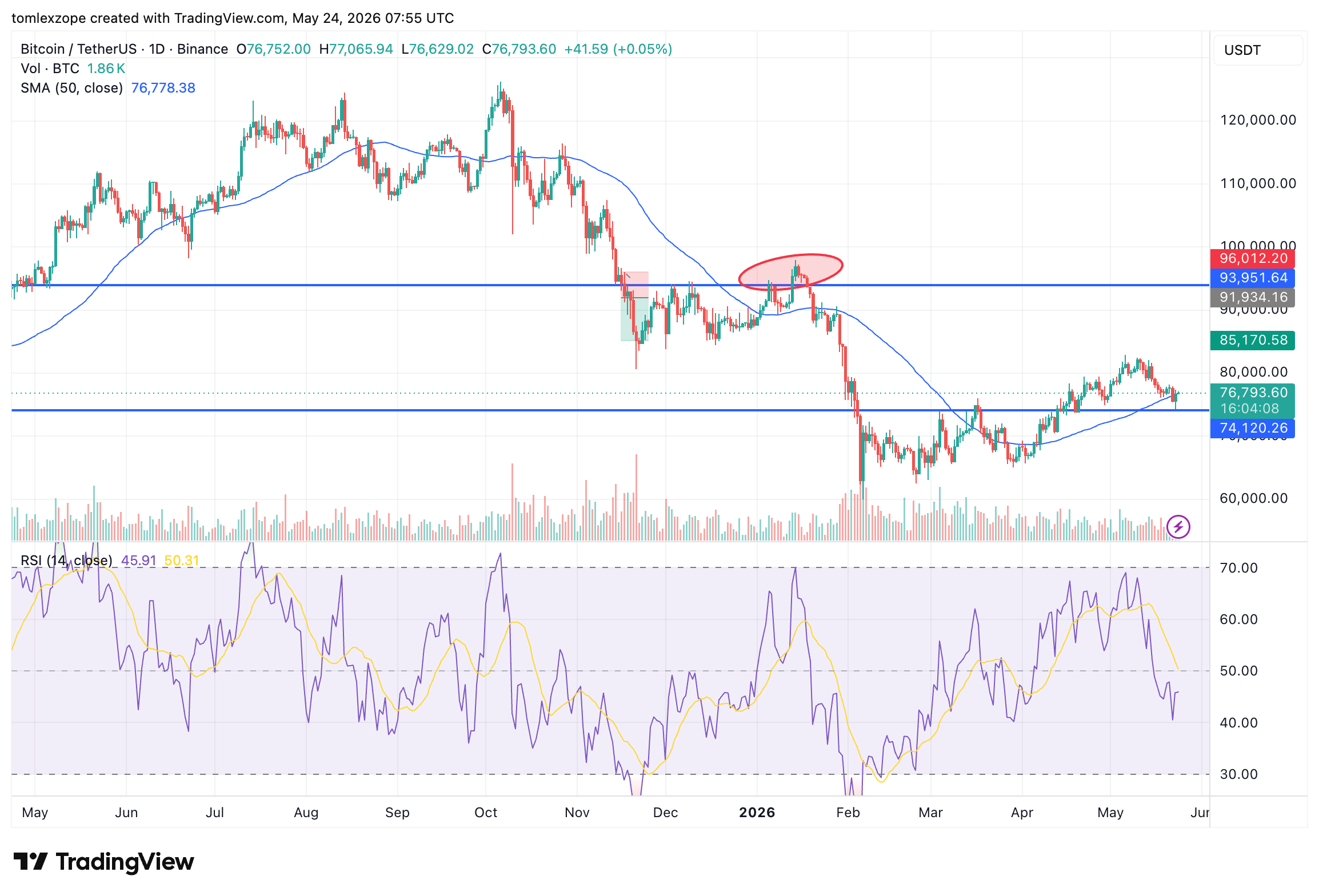The width and height of the screenshot is (1319, 896).
Task: Select the volume value 1.86 K
Action: tap(106, 69)
